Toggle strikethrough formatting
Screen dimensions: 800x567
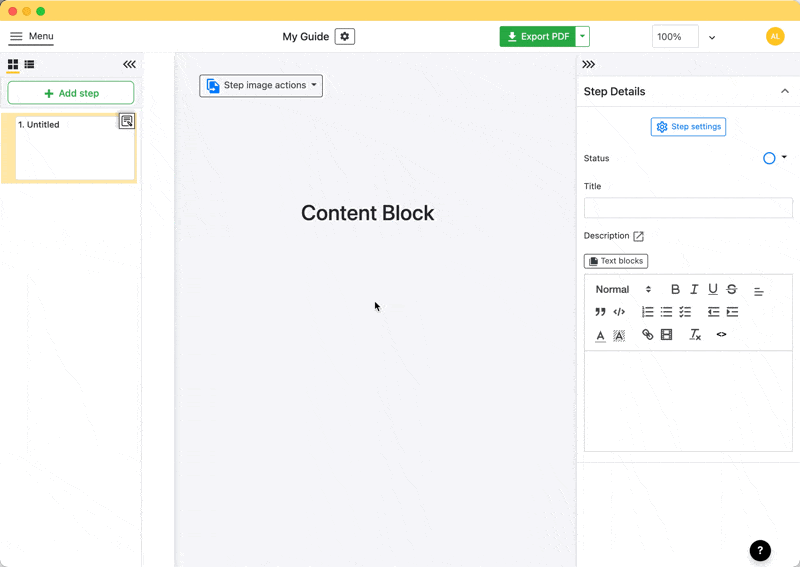coord(732,289)
